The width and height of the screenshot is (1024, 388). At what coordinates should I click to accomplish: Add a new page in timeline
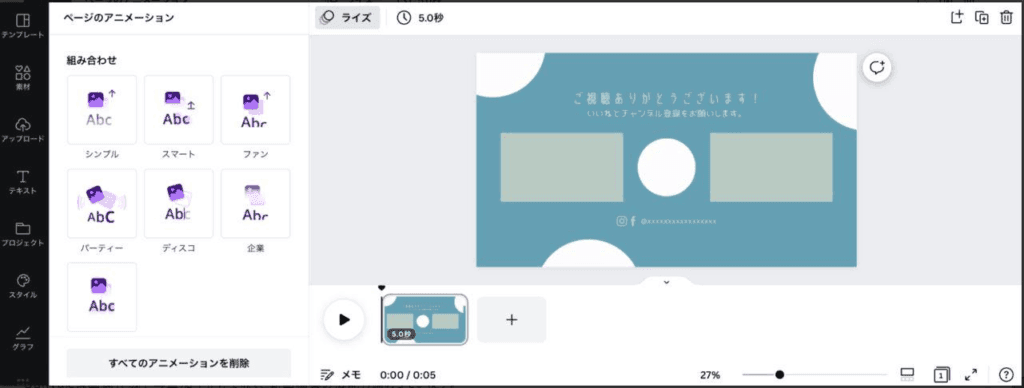(511, 319)
